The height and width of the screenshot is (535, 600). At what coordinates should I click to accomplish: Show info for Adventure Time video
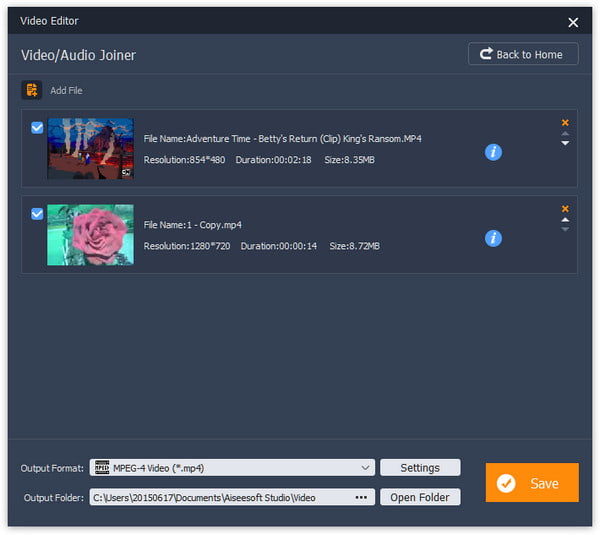493,152
